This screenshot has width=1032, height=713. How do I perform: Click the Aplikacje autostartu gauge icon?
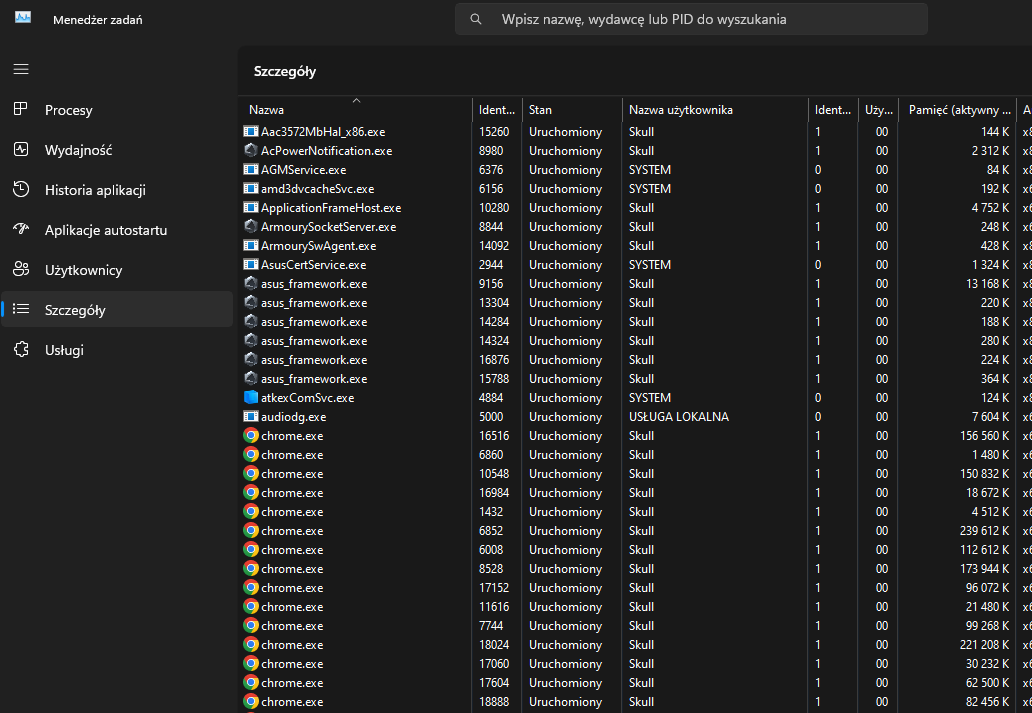coord(21,229)
